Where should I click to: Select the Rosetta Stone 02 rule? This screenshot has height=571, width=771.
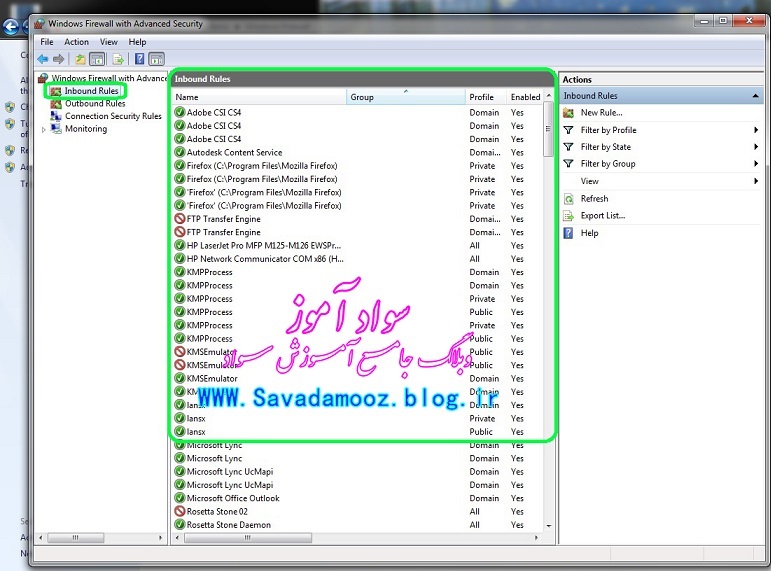click(358, 511)
